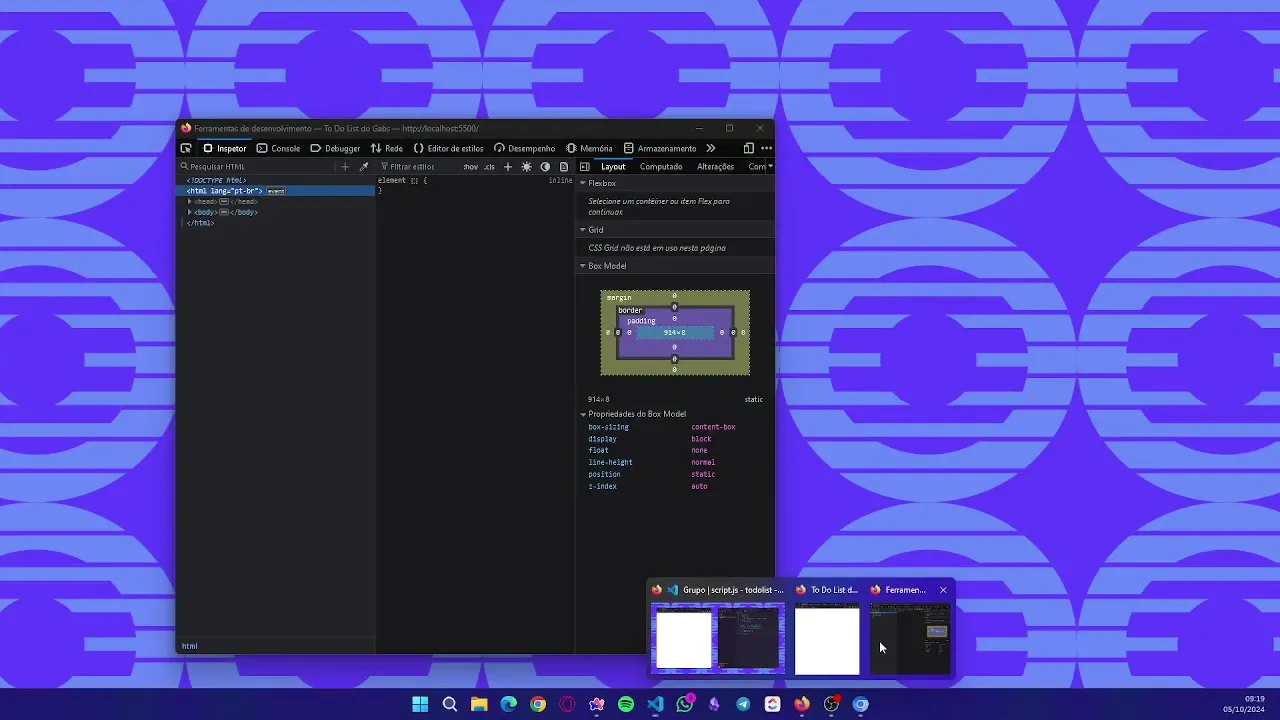Click the Filtrar estilos filter field
The image size is (1280, 720).
tap(418, 167)
